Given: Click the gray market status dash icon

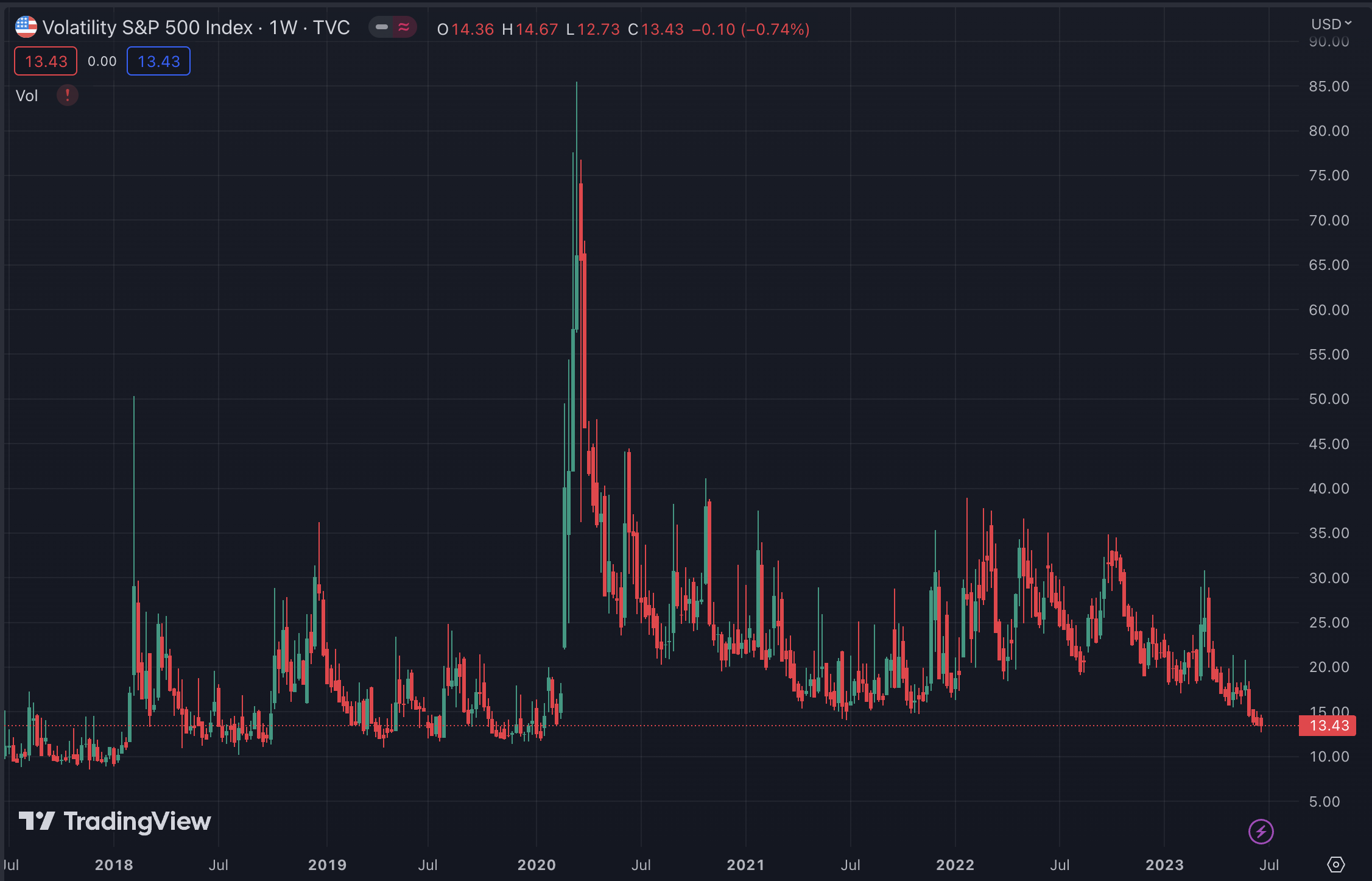Looking at the screenshot, I should coord(382,27).
